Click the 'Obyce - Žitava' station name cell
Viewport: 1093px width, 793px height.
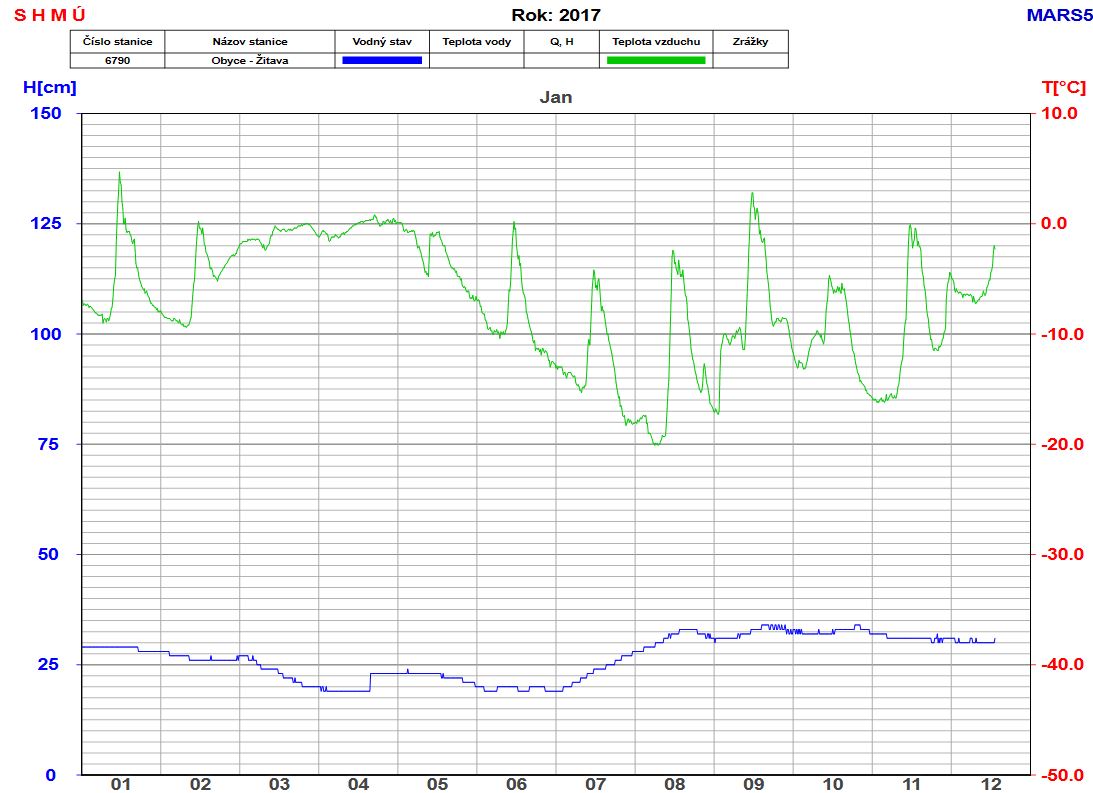tap(250, 60)
